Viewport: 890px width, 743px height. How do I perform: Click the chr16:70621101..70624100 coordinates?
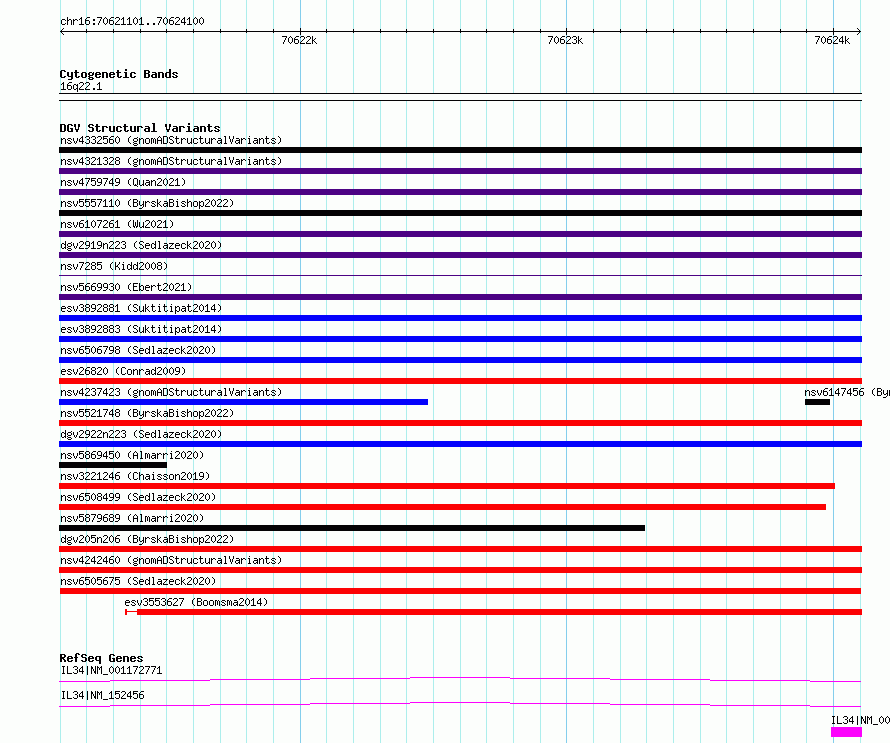coord(132,22)
